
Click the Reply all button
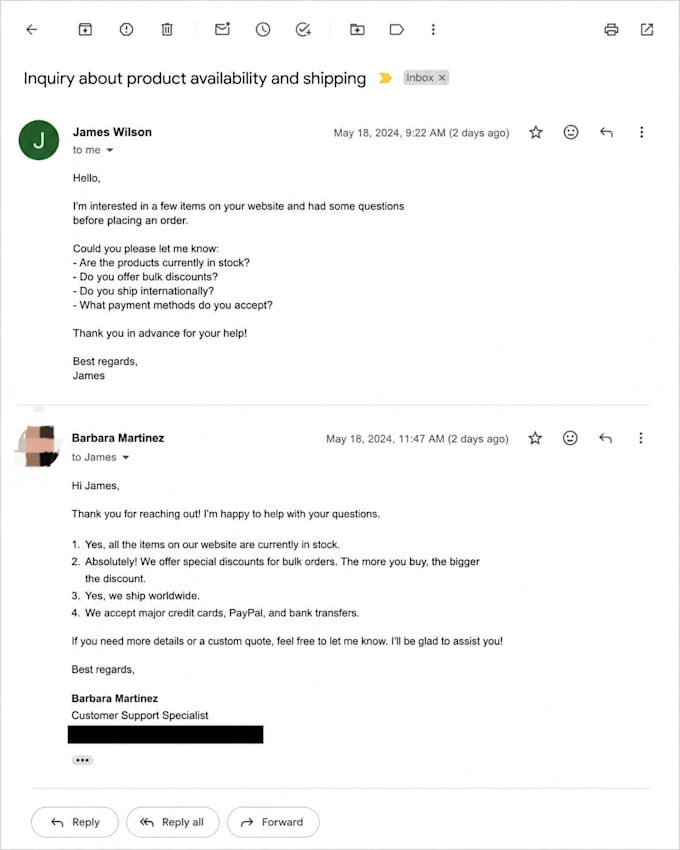pos(172,822)
